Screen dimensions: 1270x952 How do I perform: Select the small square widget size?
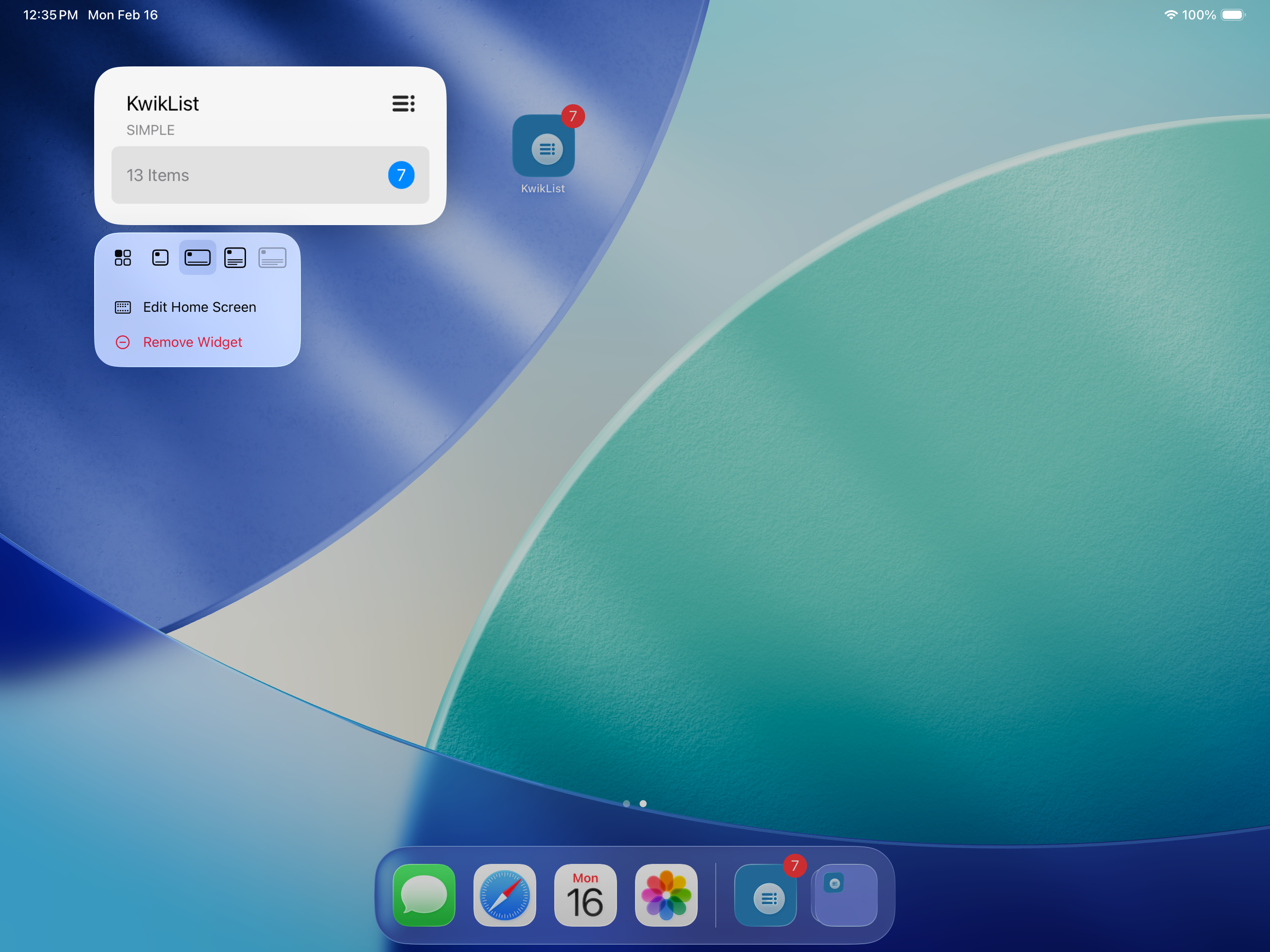160,258
